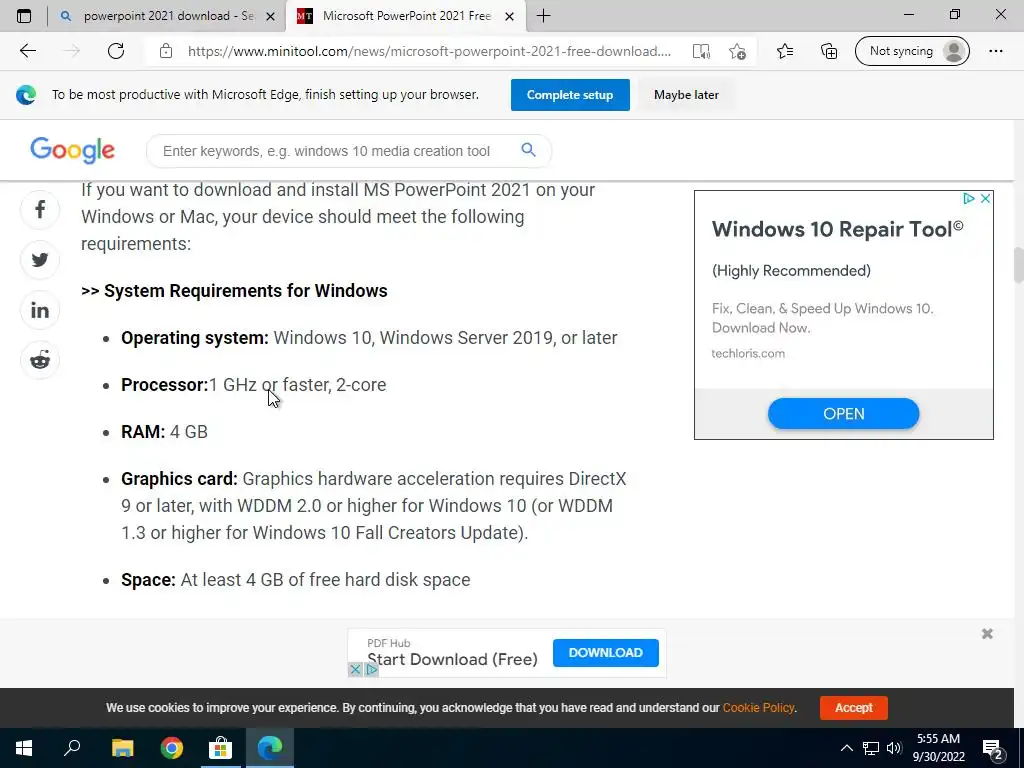Close the Microsoft PowerPoint 2021 tab
Image resolution: width=1024 pixels, height=768 pixels.
click(x=509, y=16)
